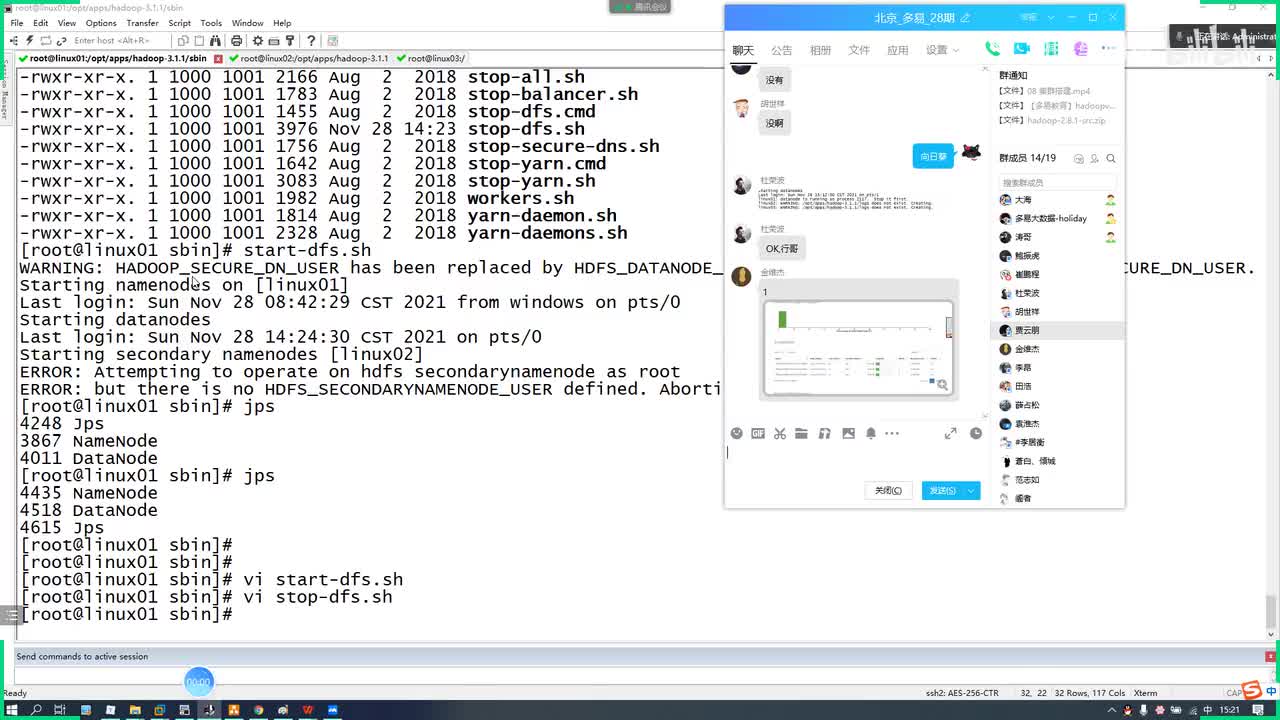
Task: Select member 多易大数据-holiday in the list
Action: (x=1057, y=218)
